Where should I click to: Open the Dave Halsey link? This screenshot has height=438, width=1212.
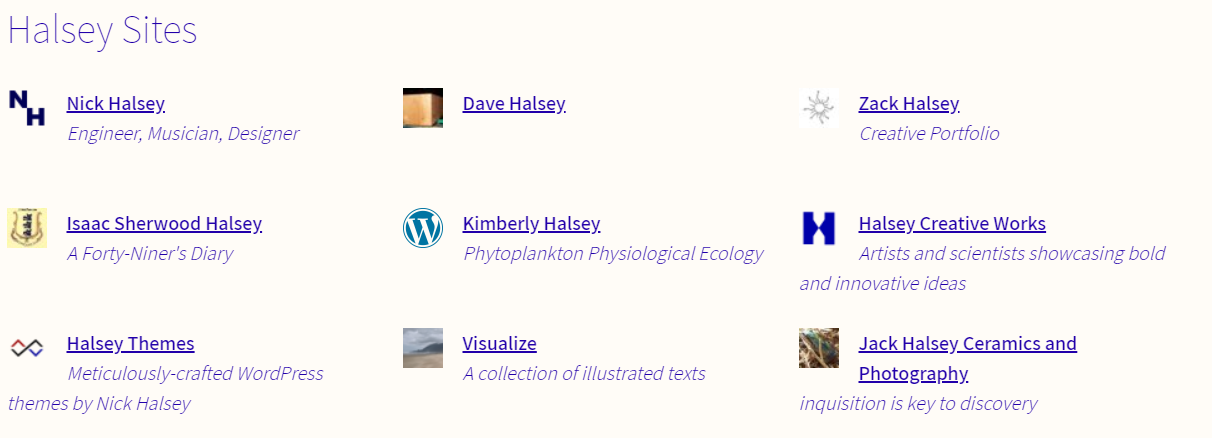(514, 103)
